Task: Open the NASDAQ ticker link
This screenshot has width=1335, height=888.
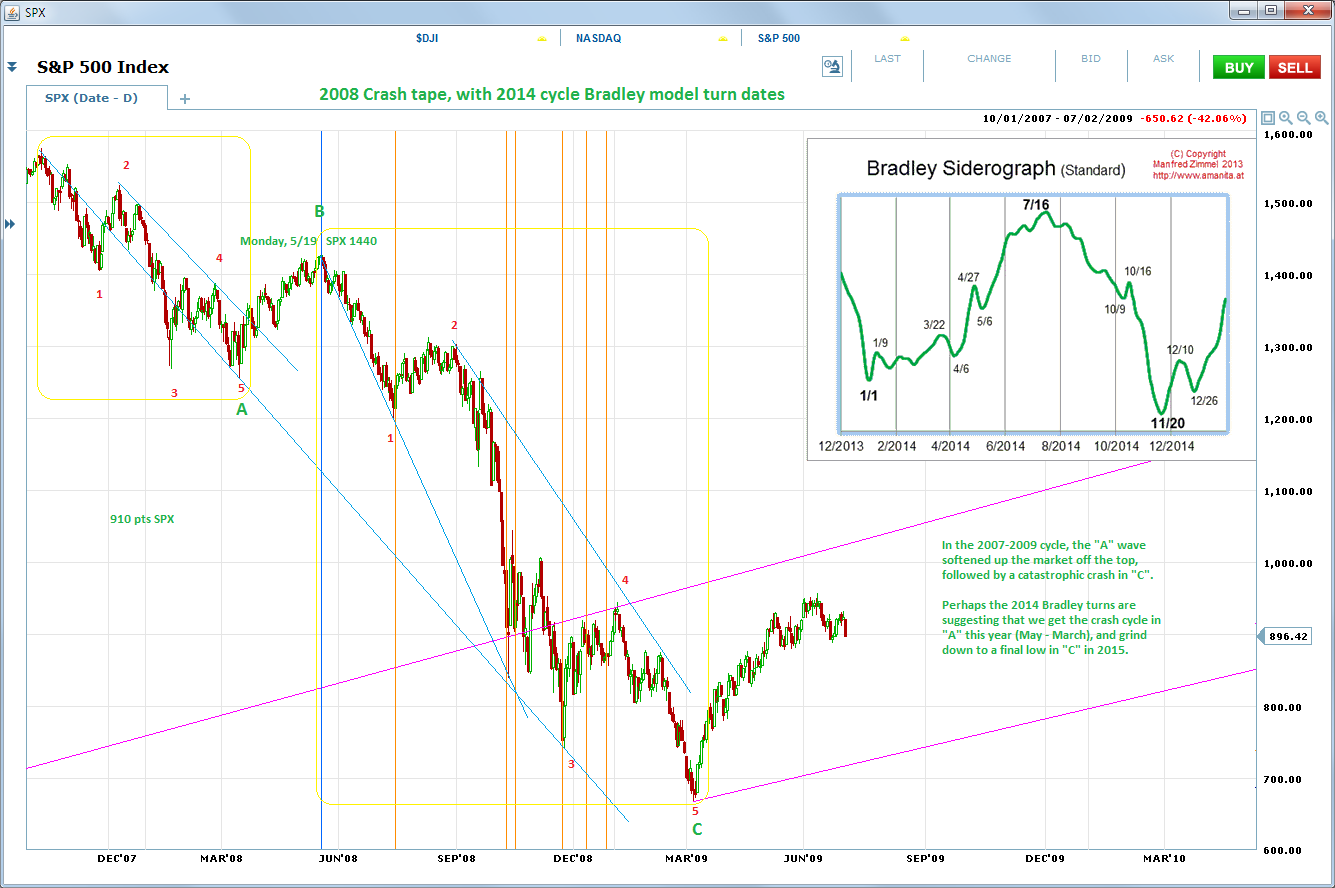Action: [x=599, y=38]
